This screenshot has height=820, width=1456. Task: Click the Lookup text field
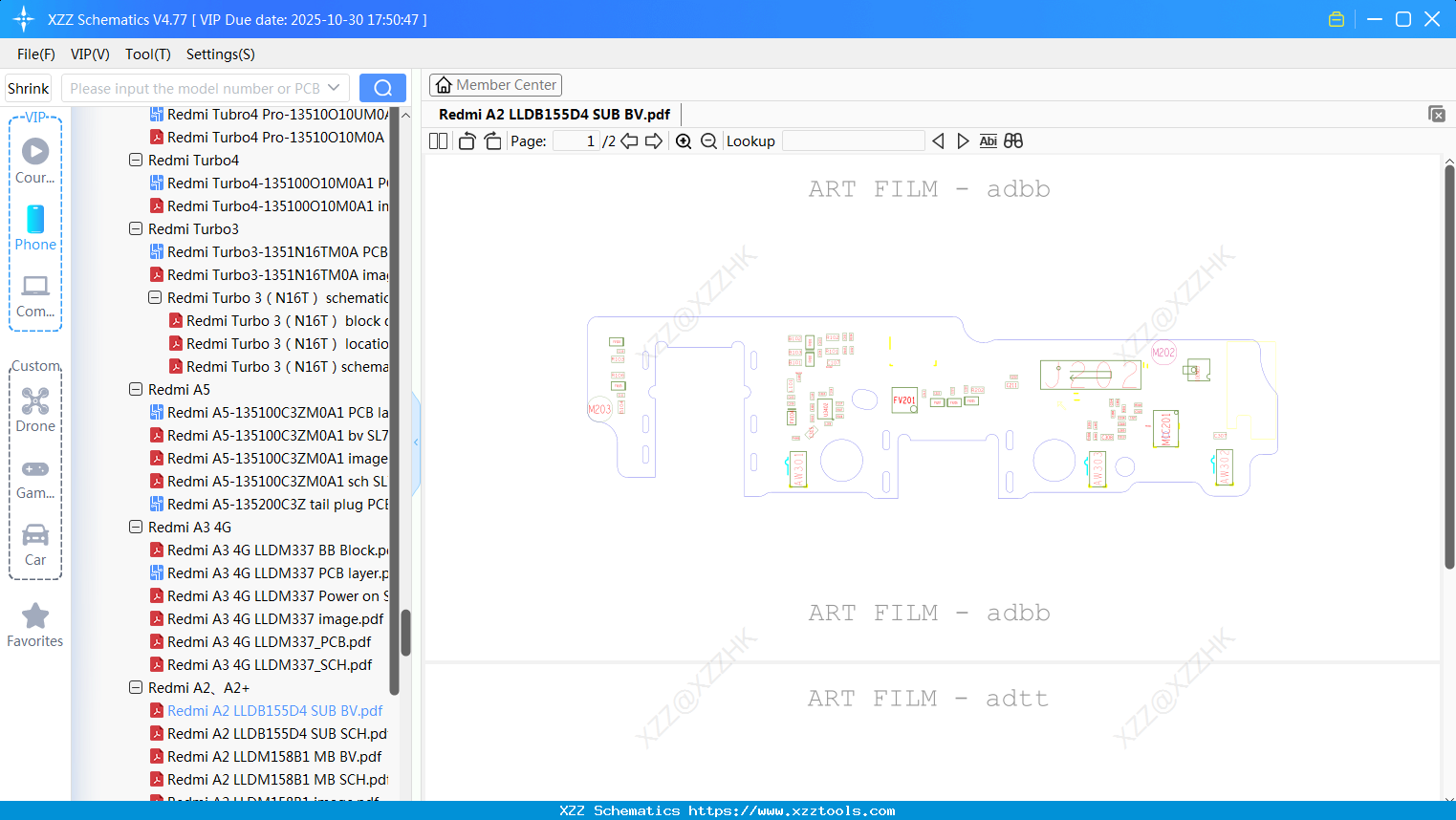pyautogui.click(x=853, y=141)
